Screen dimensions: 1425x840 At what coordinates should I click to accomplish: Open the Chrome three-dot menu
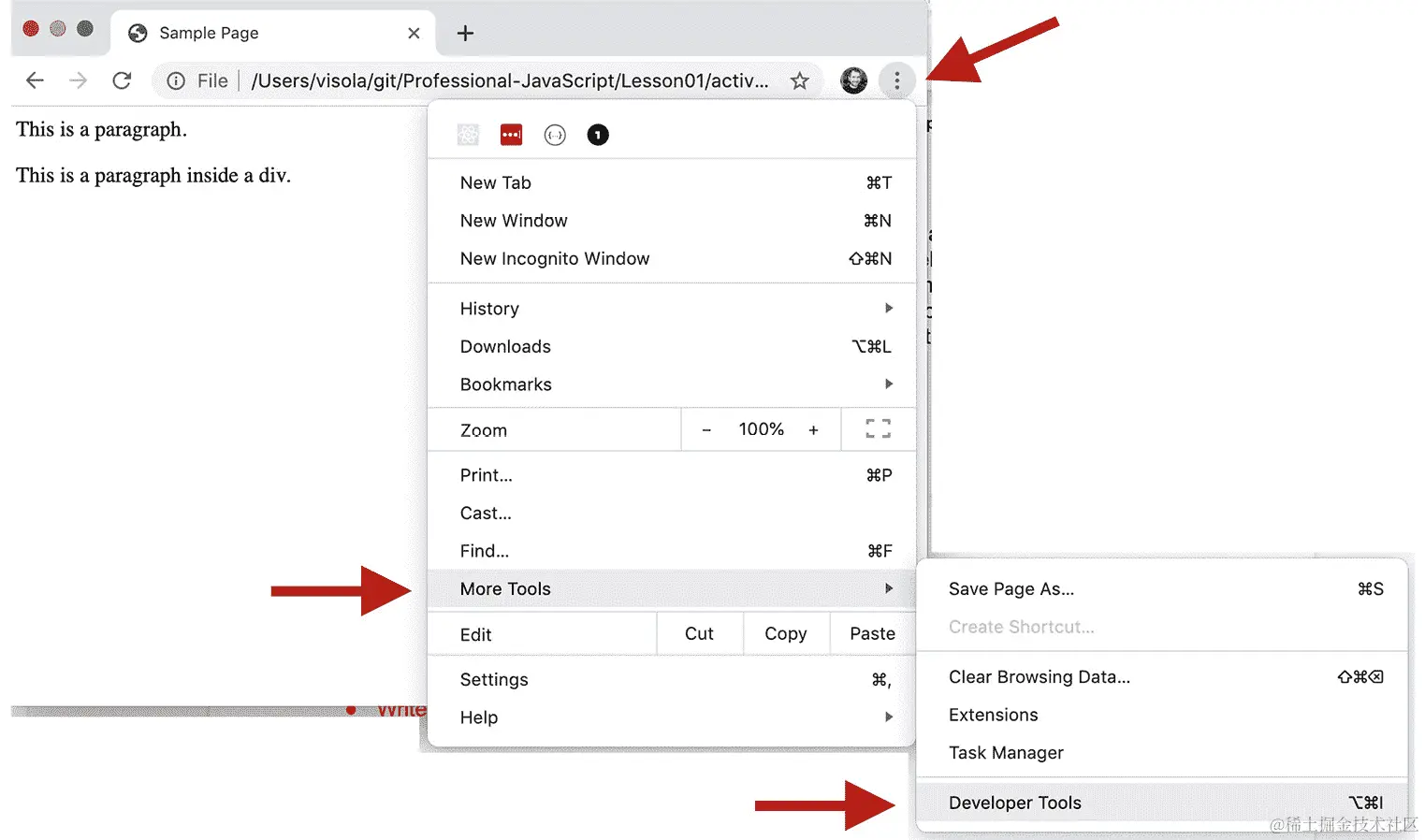point(896,80)
